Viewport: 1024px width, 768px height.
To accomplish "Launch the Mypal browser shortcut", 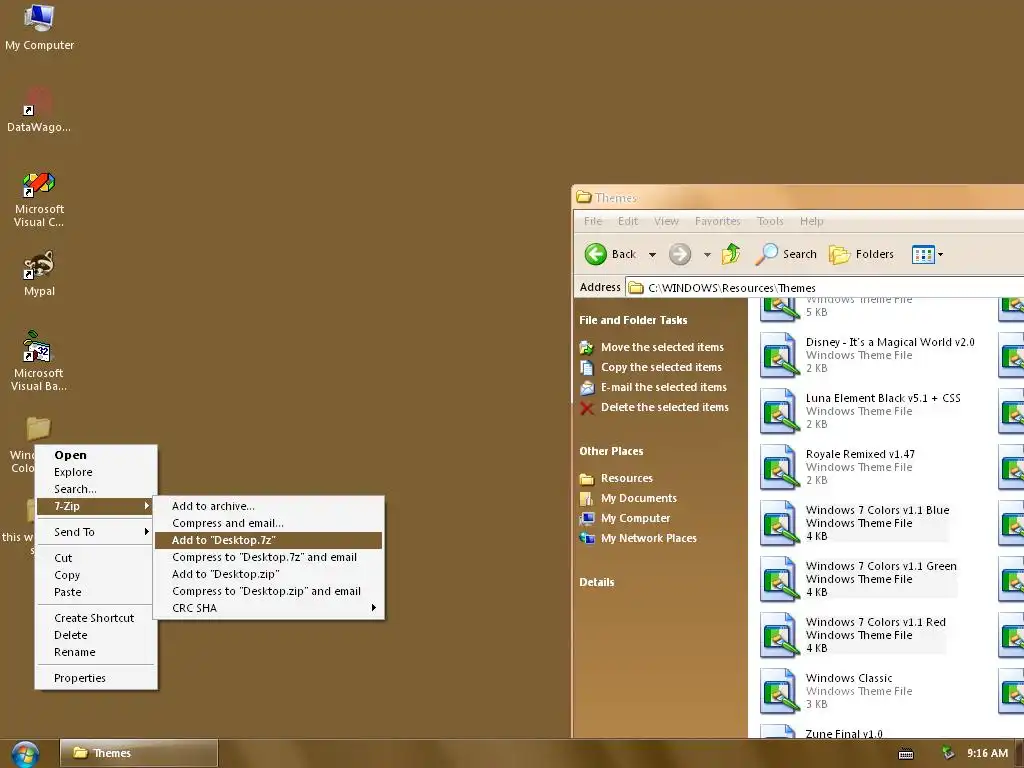I will 39,273.
